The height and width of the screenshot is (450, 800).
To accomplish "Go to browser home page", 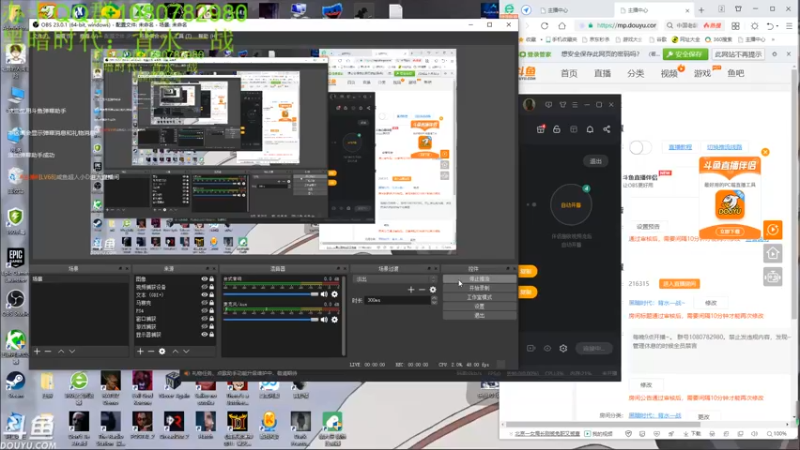I will click(x=562, y=26).
